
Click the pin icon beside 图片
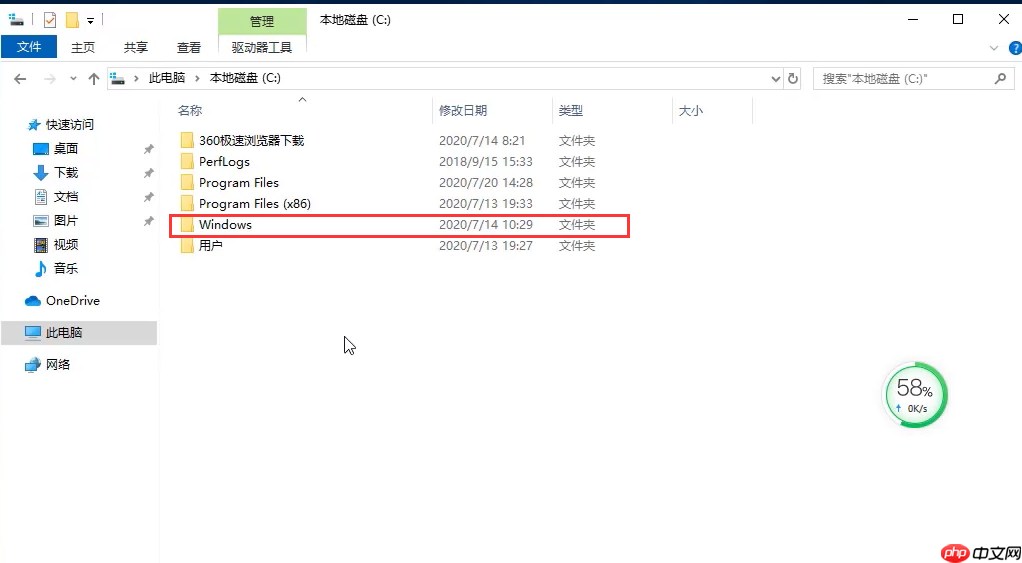[x=149, y=221]
